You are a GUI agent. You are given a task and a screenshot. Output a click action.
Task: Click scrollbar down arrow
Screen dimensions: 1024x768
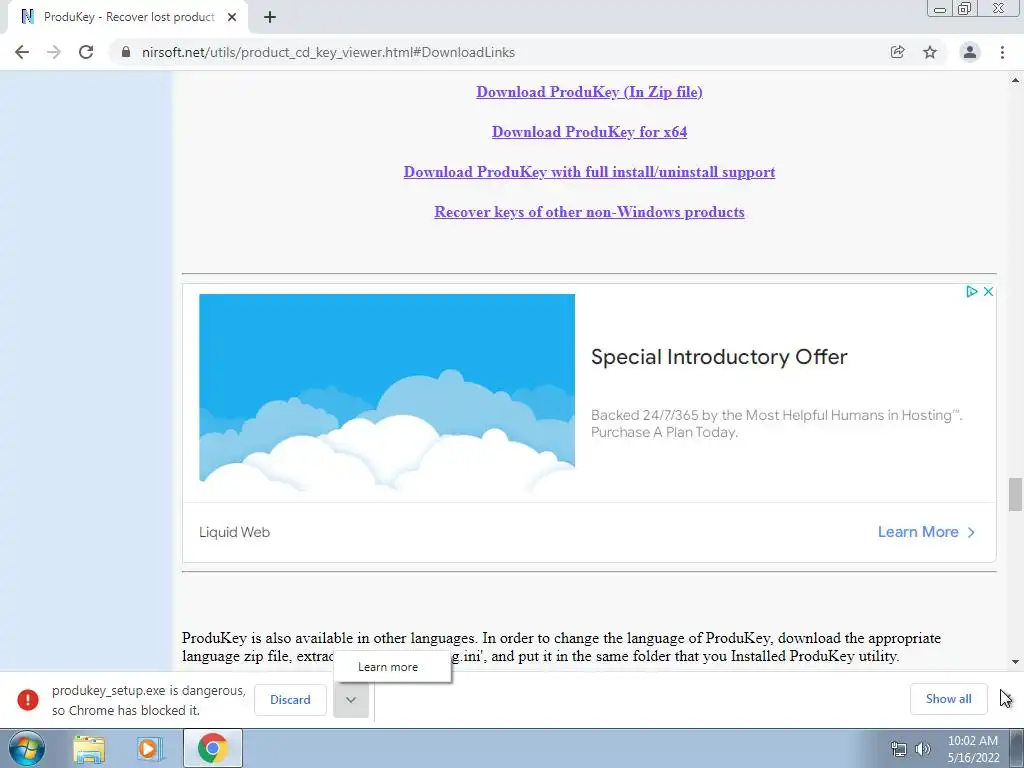tap(1015, 662)
